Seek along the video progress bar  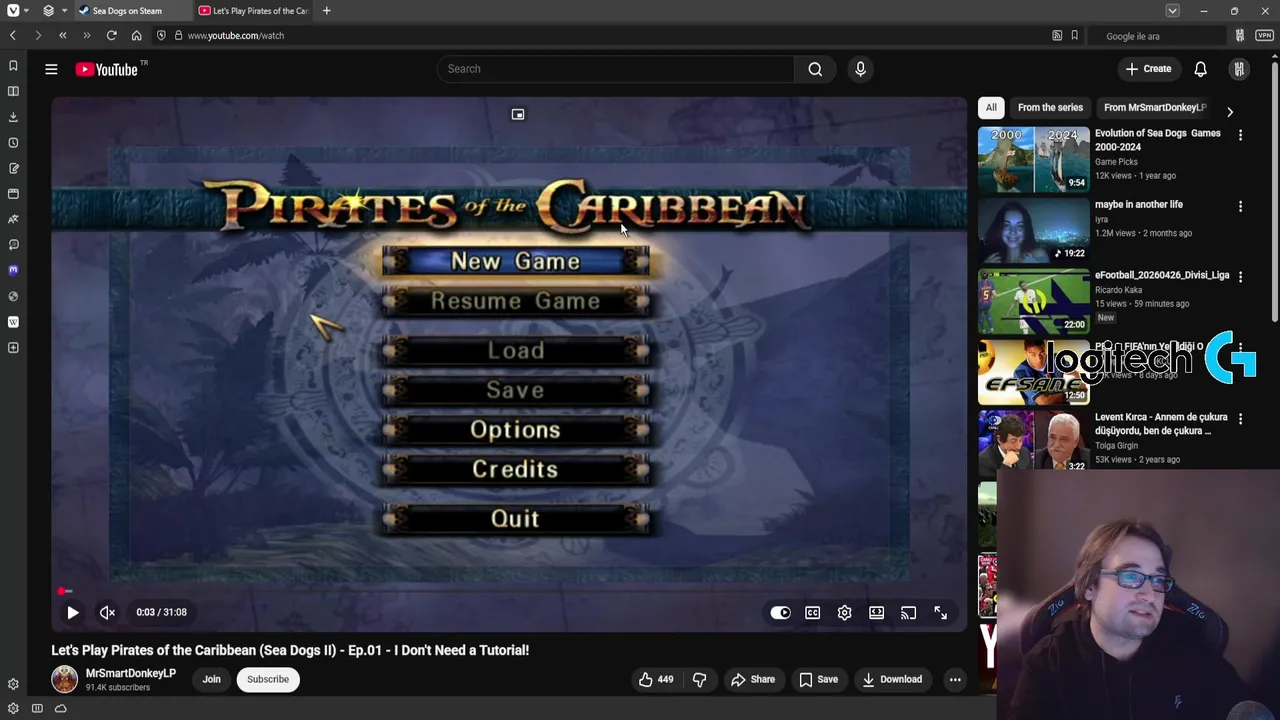click(x=510, y=591)
